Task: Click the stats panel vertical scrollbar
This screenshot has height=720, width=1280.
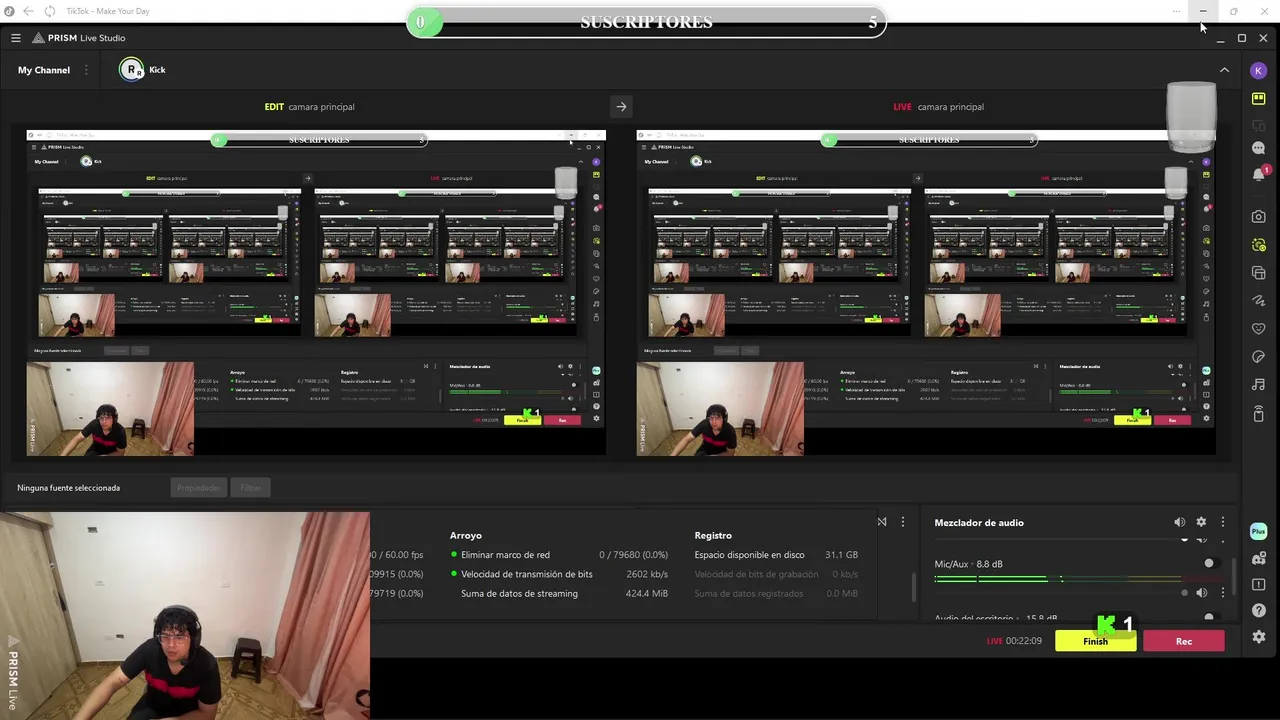Action: tap(913, 586)
